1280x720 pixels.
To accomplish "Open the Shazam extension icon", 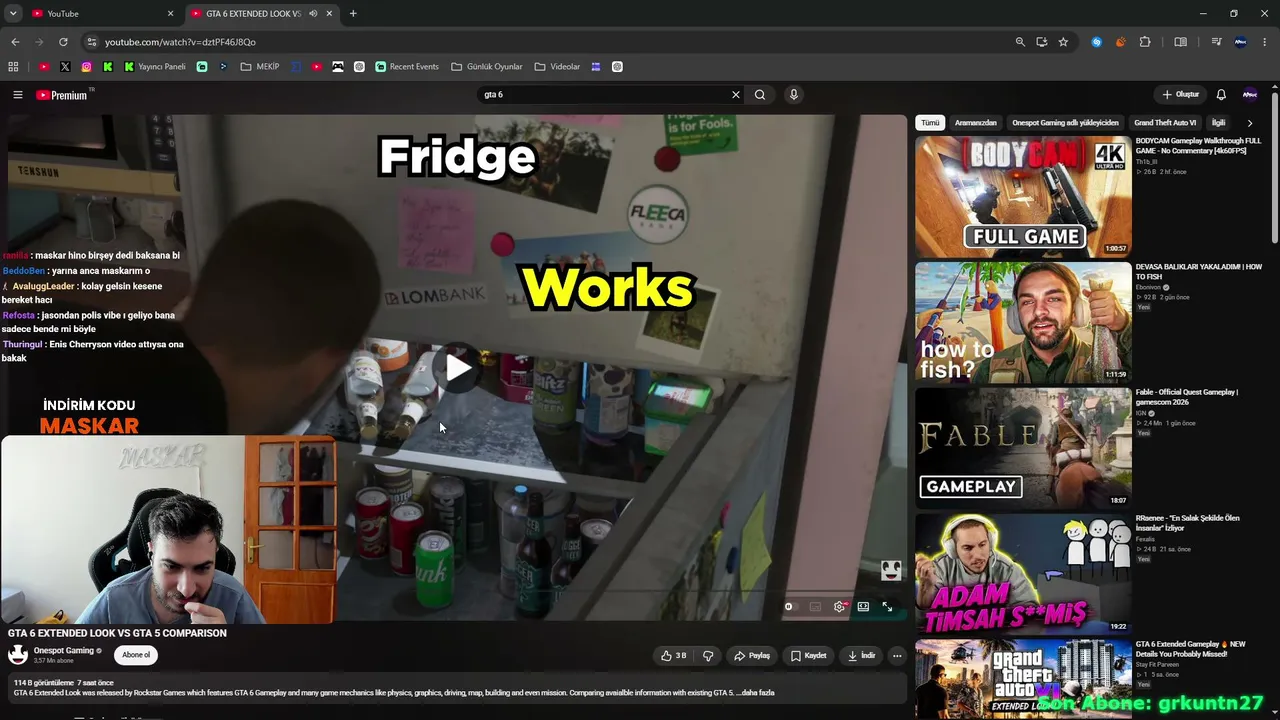I will [x=1097, y=42].
